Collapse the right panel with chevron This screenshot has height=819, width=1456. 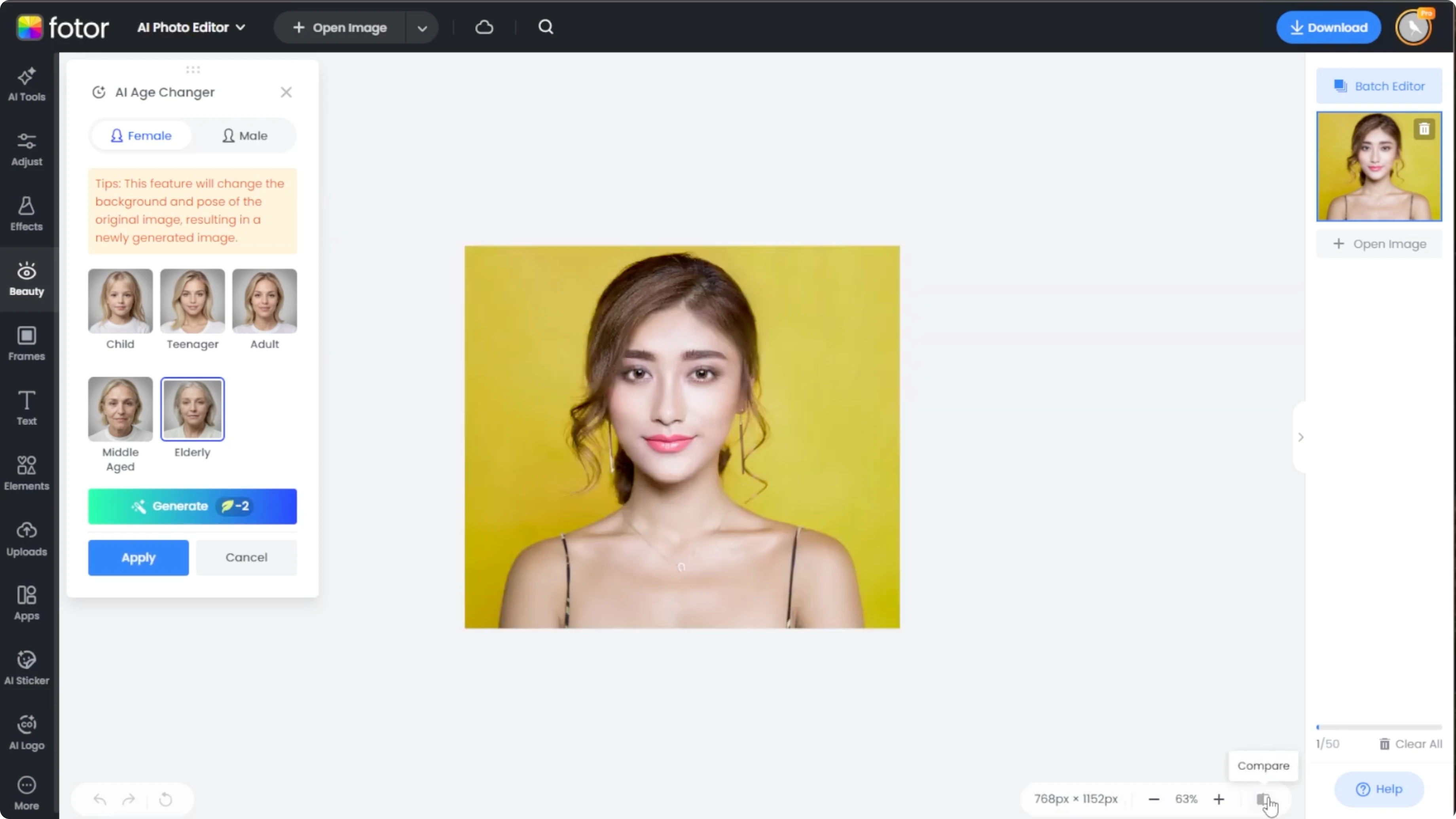click(1301, 437)
